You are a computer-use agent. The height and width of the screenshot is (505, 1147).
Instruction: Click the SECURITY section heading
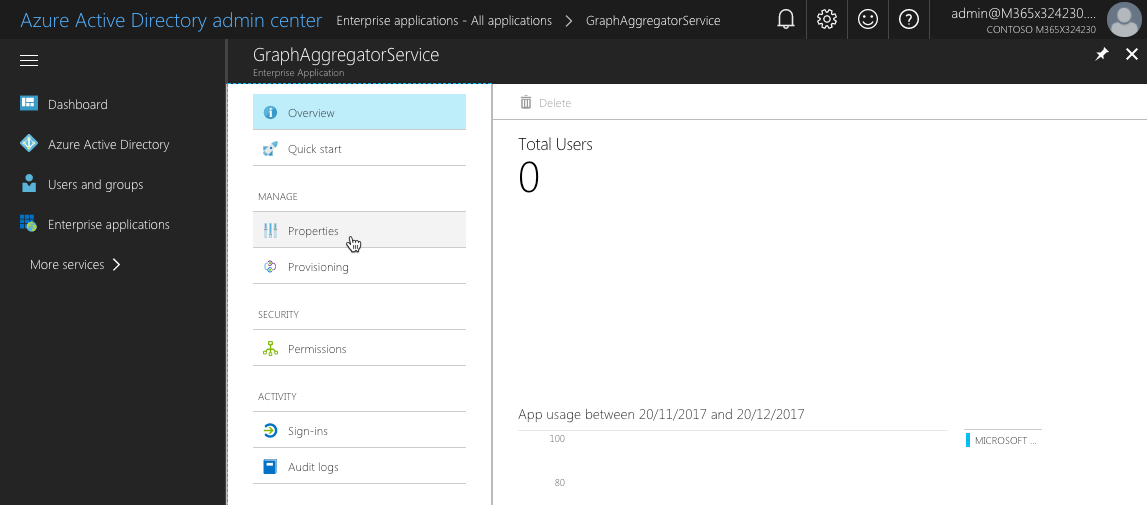coord(279,315)
